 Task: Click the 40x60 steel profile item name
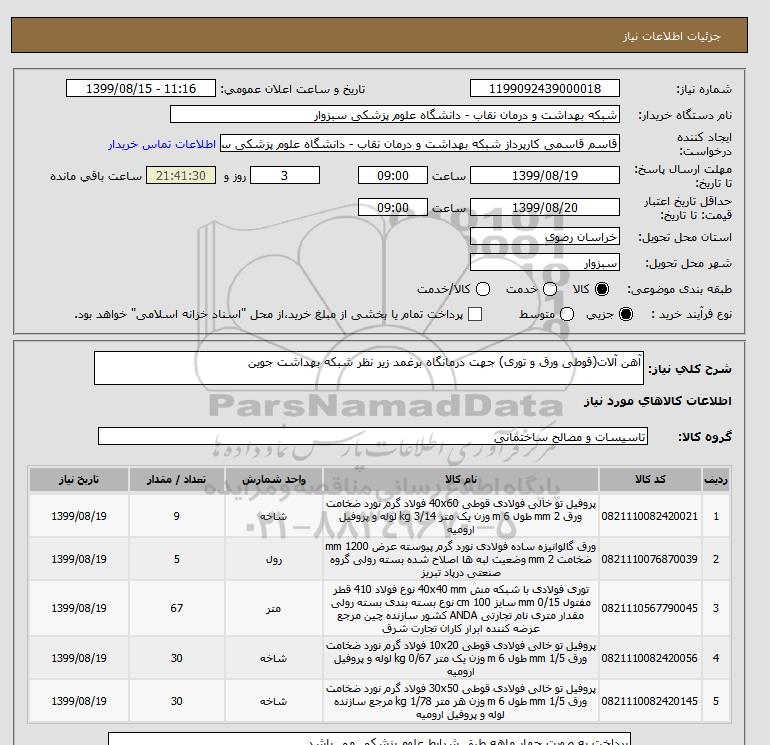(461, 517)
